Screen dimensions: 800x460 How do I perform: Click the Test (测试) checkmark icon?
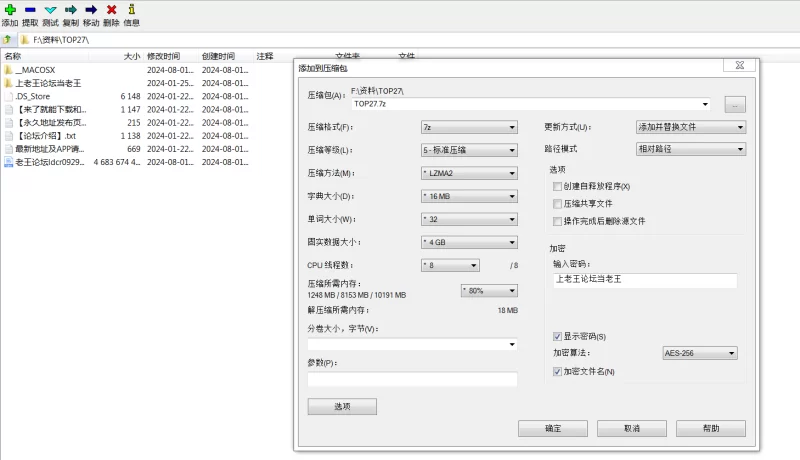pyautogui.click(x=50, y=10)
